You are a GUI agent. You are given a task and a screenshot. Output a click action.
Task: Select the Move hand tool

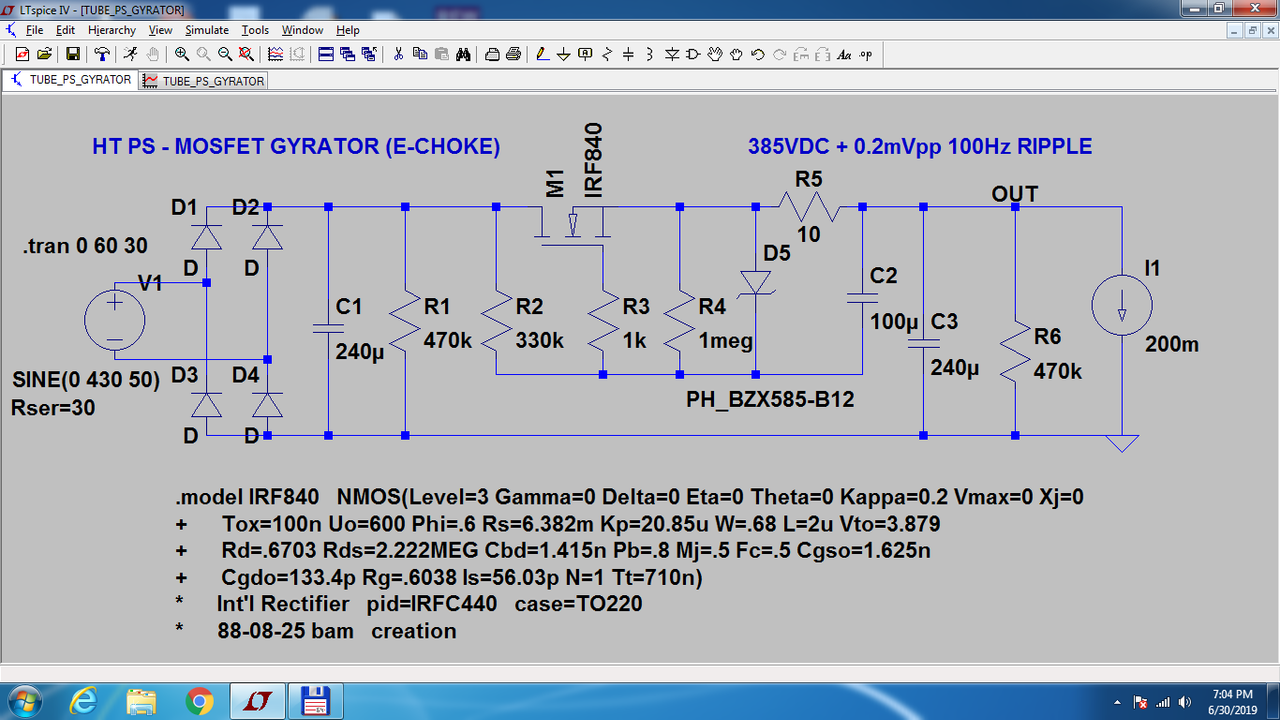(x=715, y=54)
